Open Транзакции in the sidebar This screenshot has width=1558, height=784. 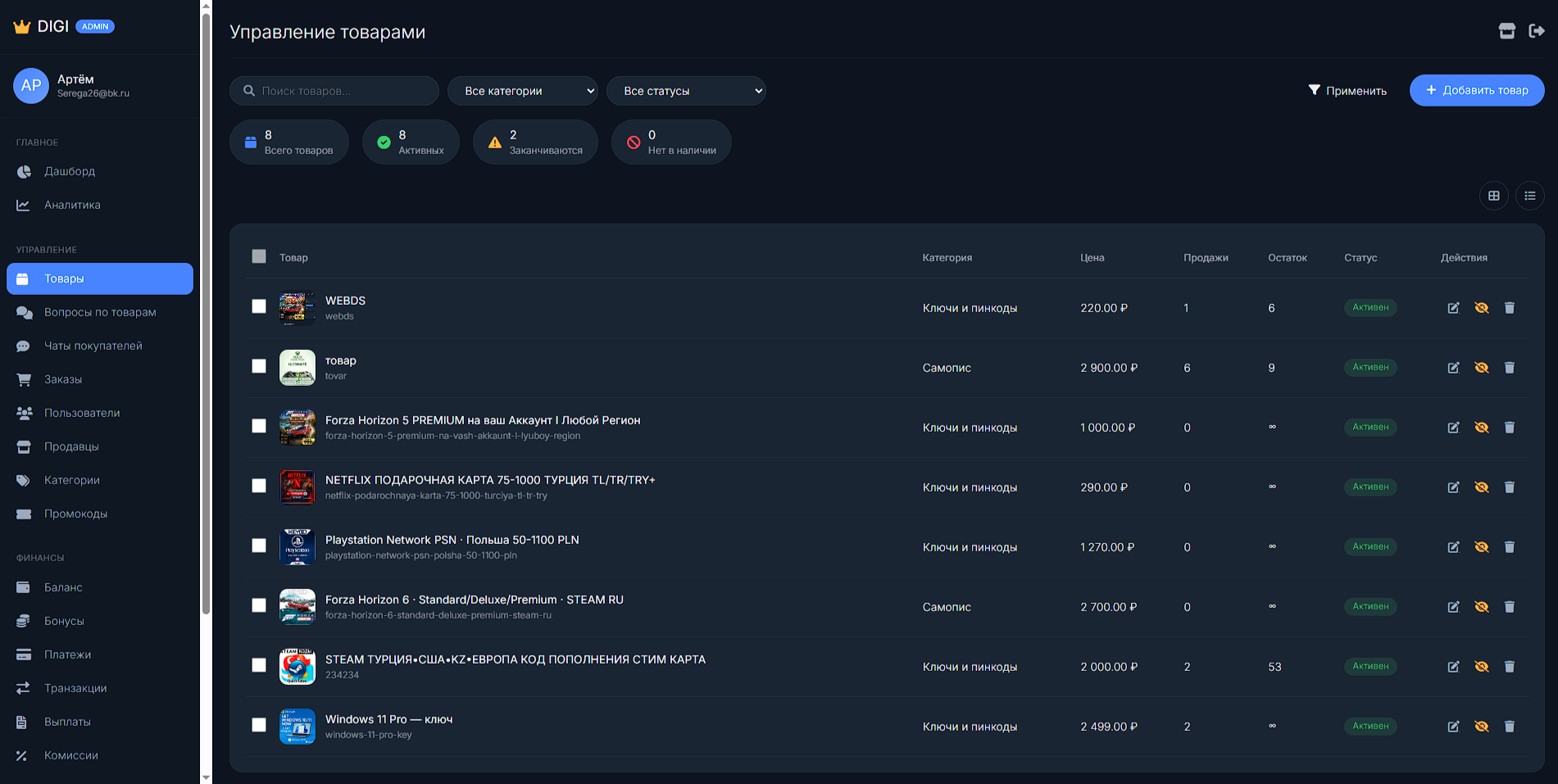click(x=100, y=688)
